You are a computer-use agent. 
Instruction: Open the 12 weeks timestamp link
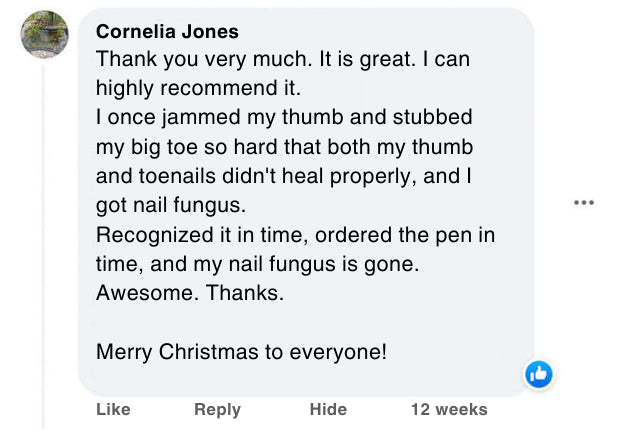coord(449,409)
